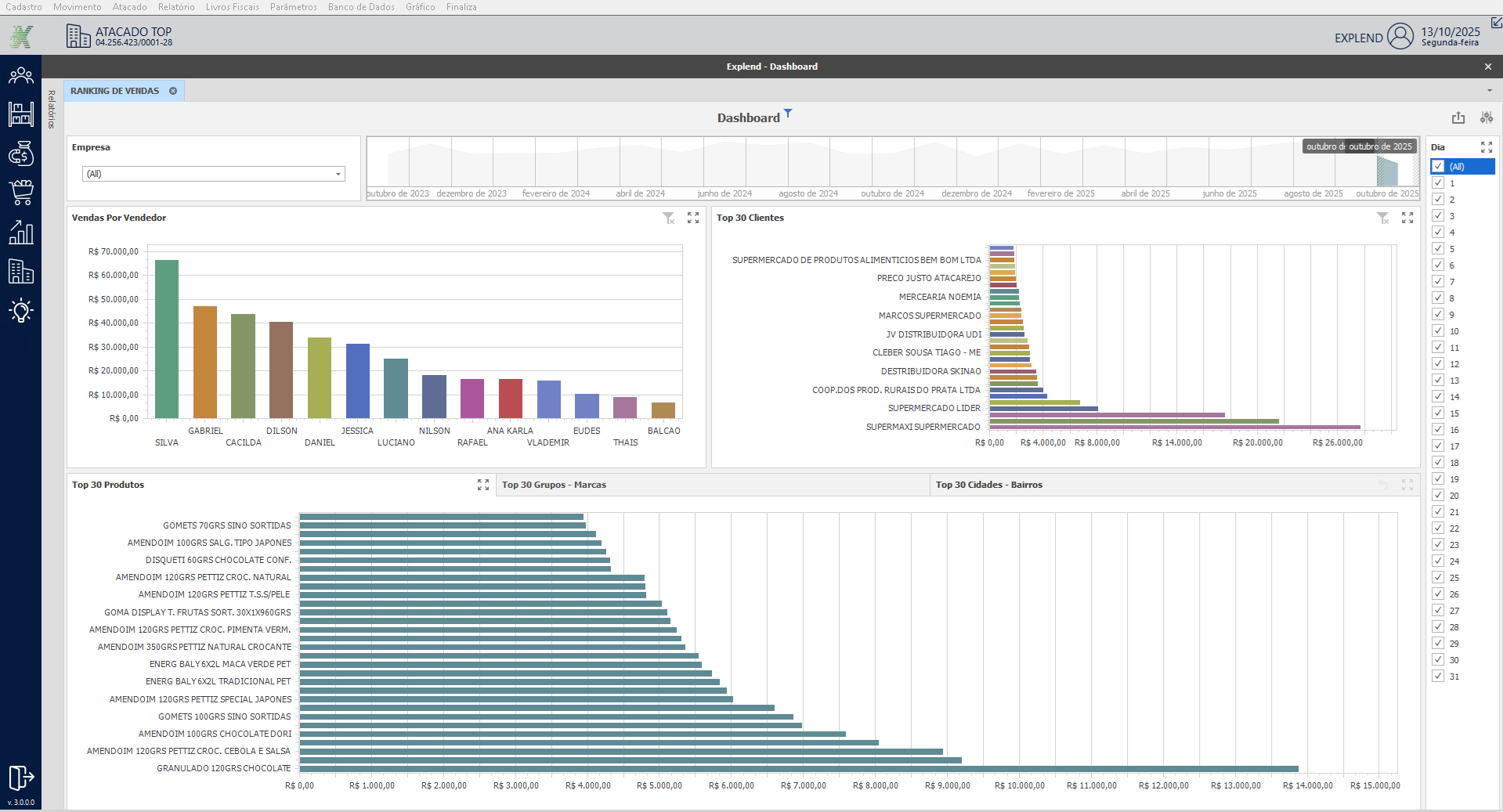
Task: Click the lightbulb ideas sidebar icon
Action: (x=21, y=311)
